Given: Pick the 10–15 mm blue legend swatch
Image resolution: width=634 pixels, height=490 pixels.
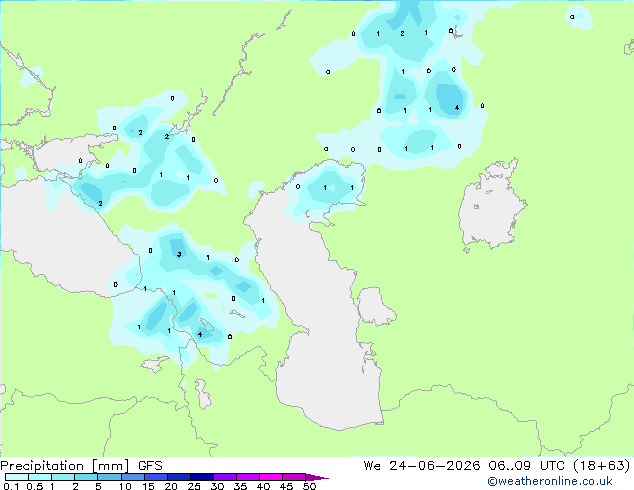Looking at the screenshot, I should [x=132, y=477].
